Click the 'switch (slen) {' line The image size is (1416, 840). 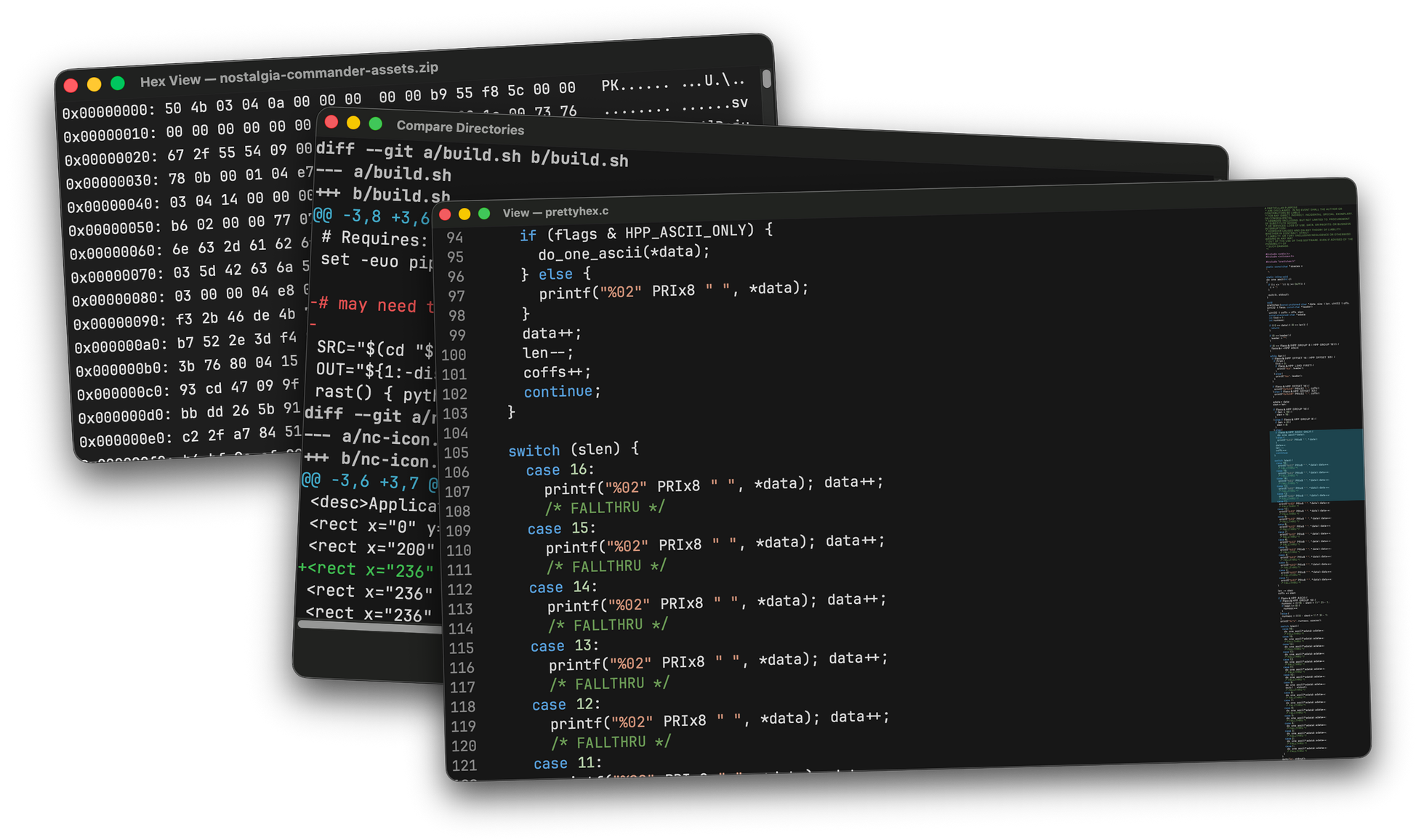[574, 449]
